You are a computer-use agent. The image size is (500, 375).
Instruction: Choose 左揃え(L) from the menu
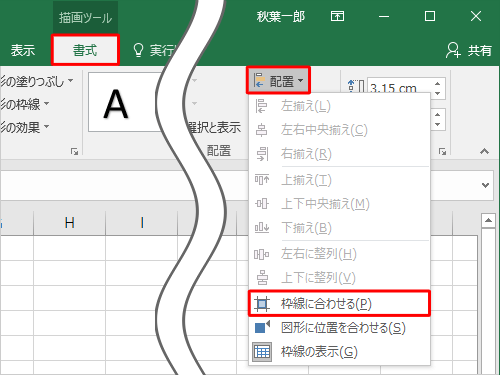tap(339, 106)
